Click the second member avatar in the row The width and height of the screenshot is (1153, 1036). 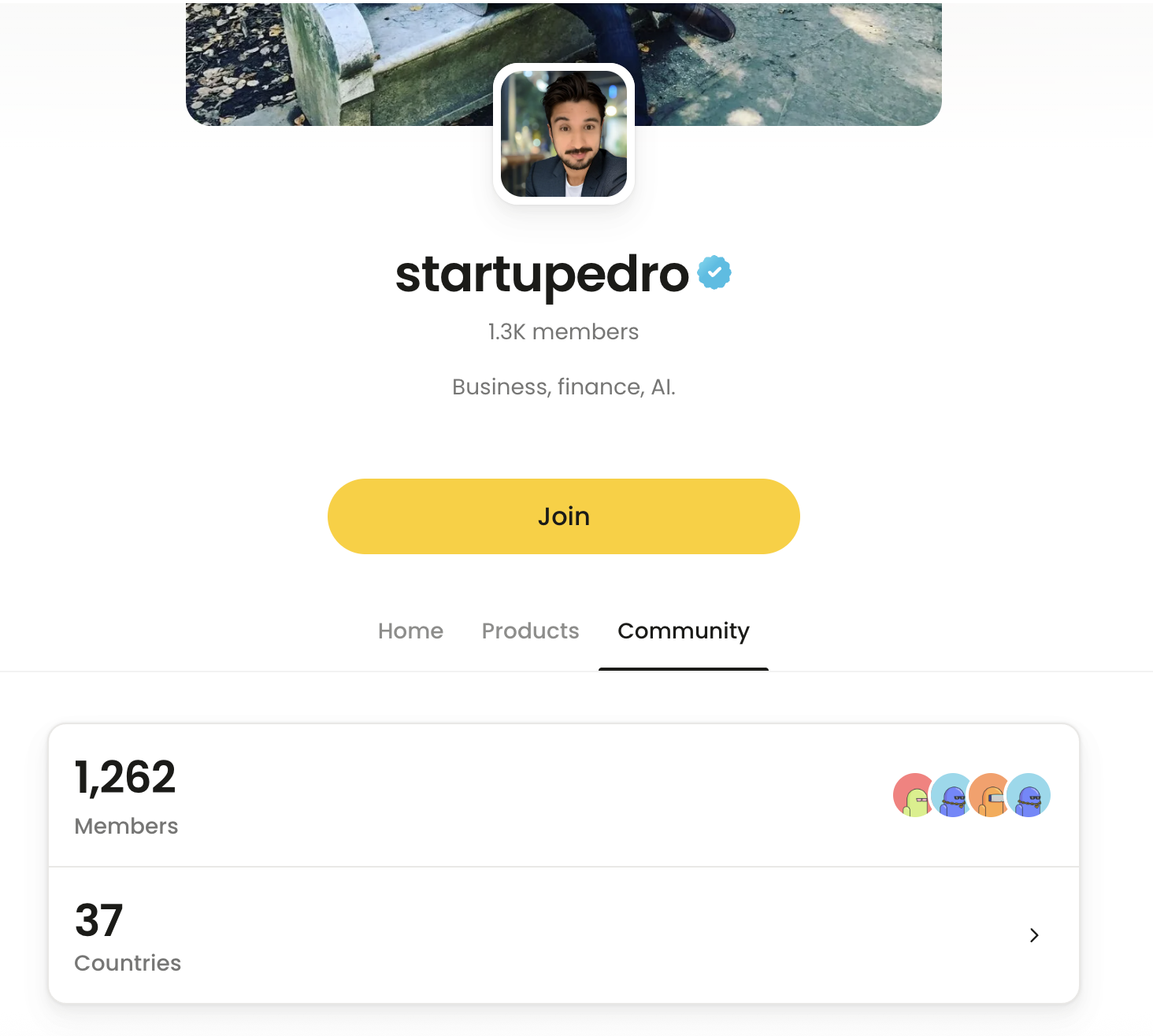(952, 795)
